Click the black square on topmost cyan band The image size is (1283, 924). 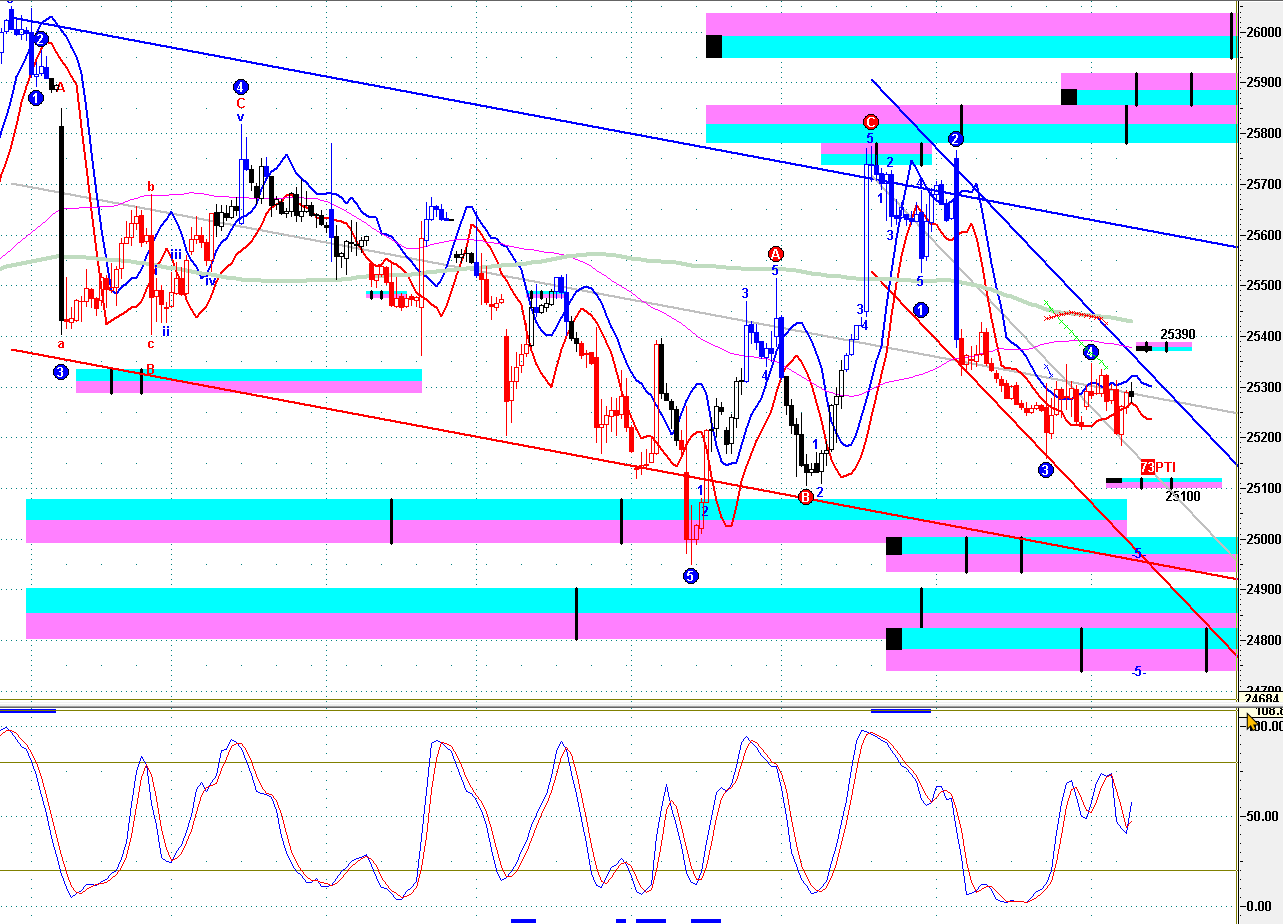(x=714, y=46)
